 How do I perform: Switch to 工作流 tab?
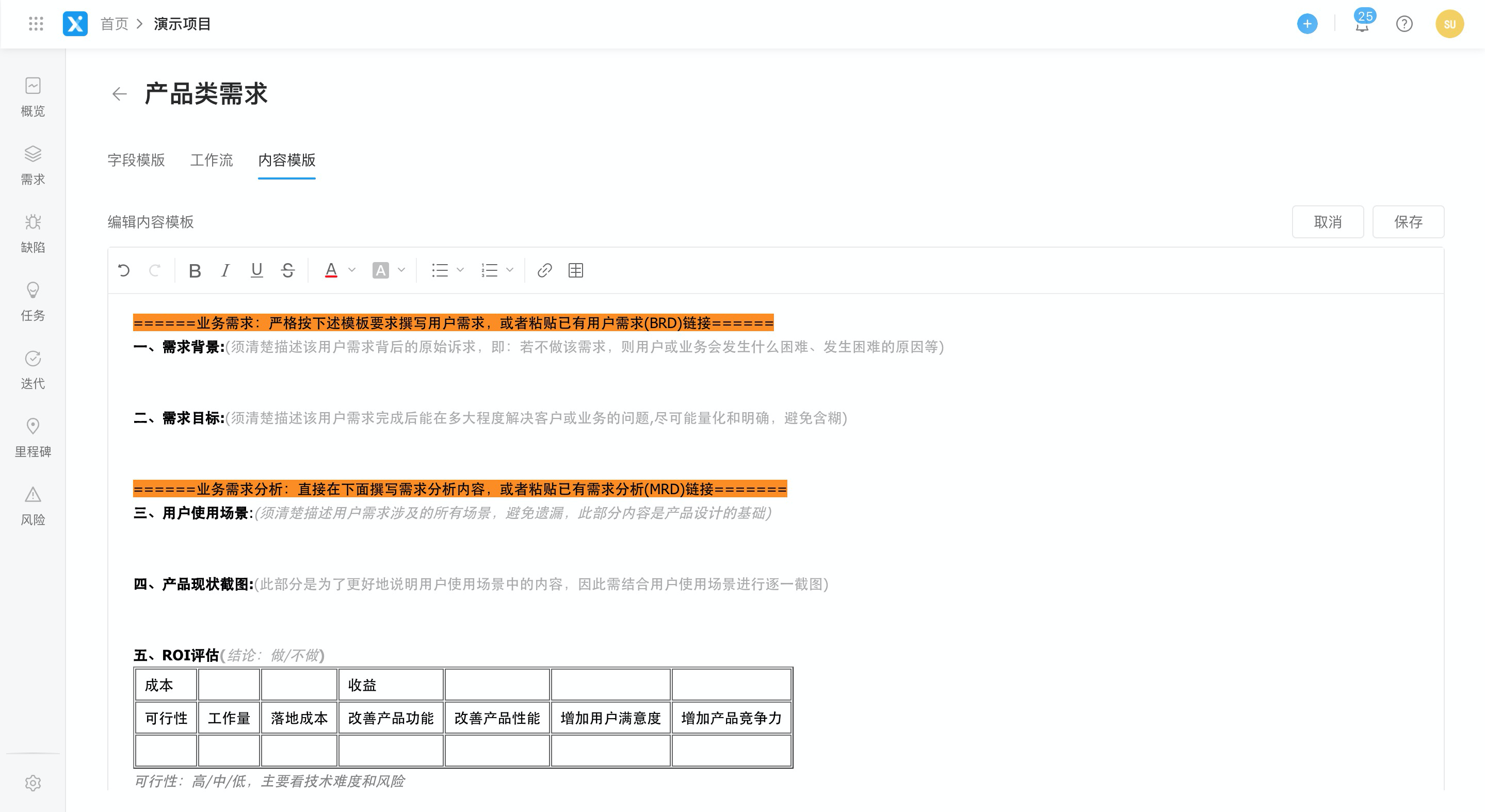tap(212, 159)
